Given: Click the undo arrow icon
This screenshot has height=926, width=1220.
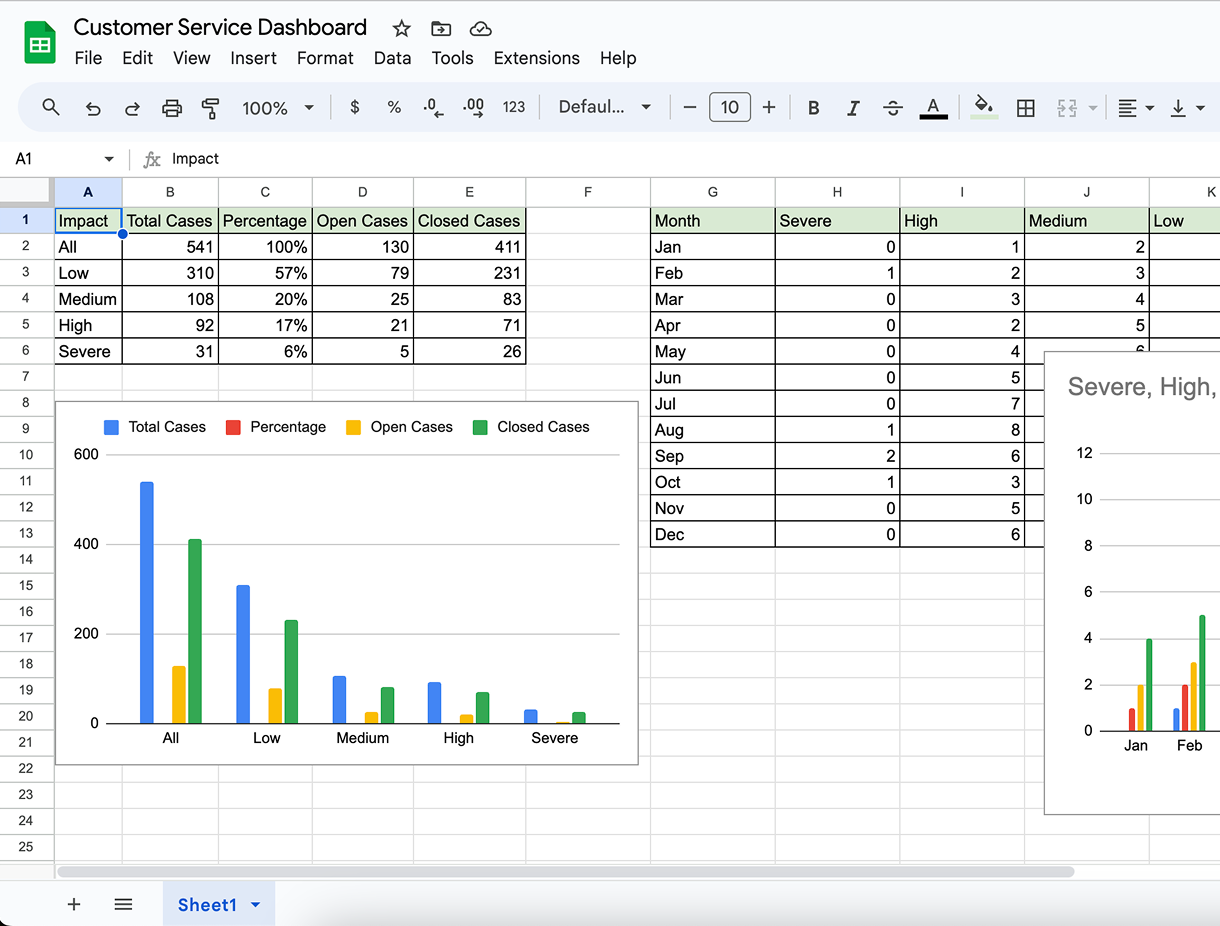Looking at the screenshot, I should [93, 108].
